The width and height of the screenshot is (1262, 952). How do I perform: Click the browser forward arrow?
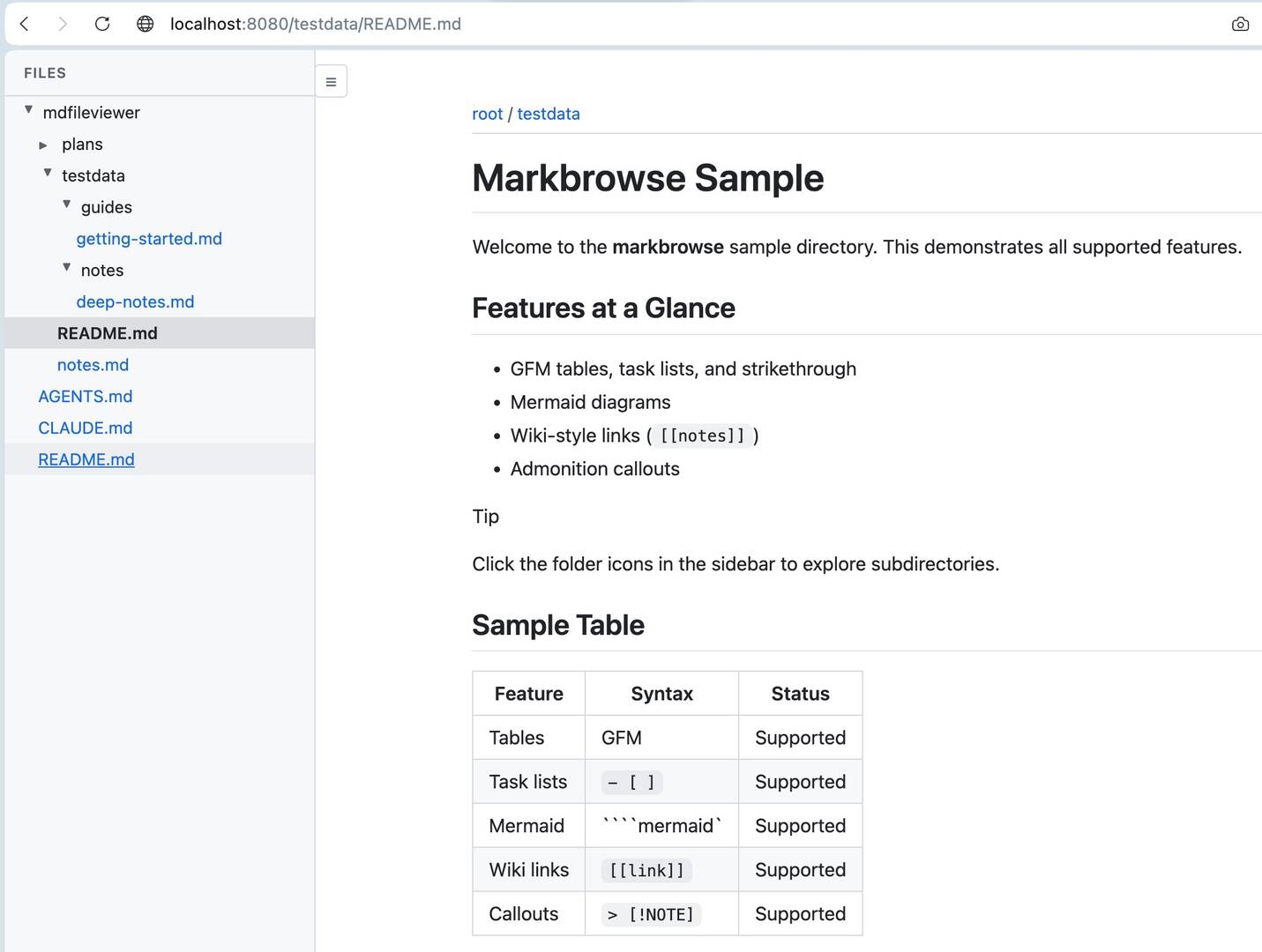pyautogui.click(x=63, y=24)
